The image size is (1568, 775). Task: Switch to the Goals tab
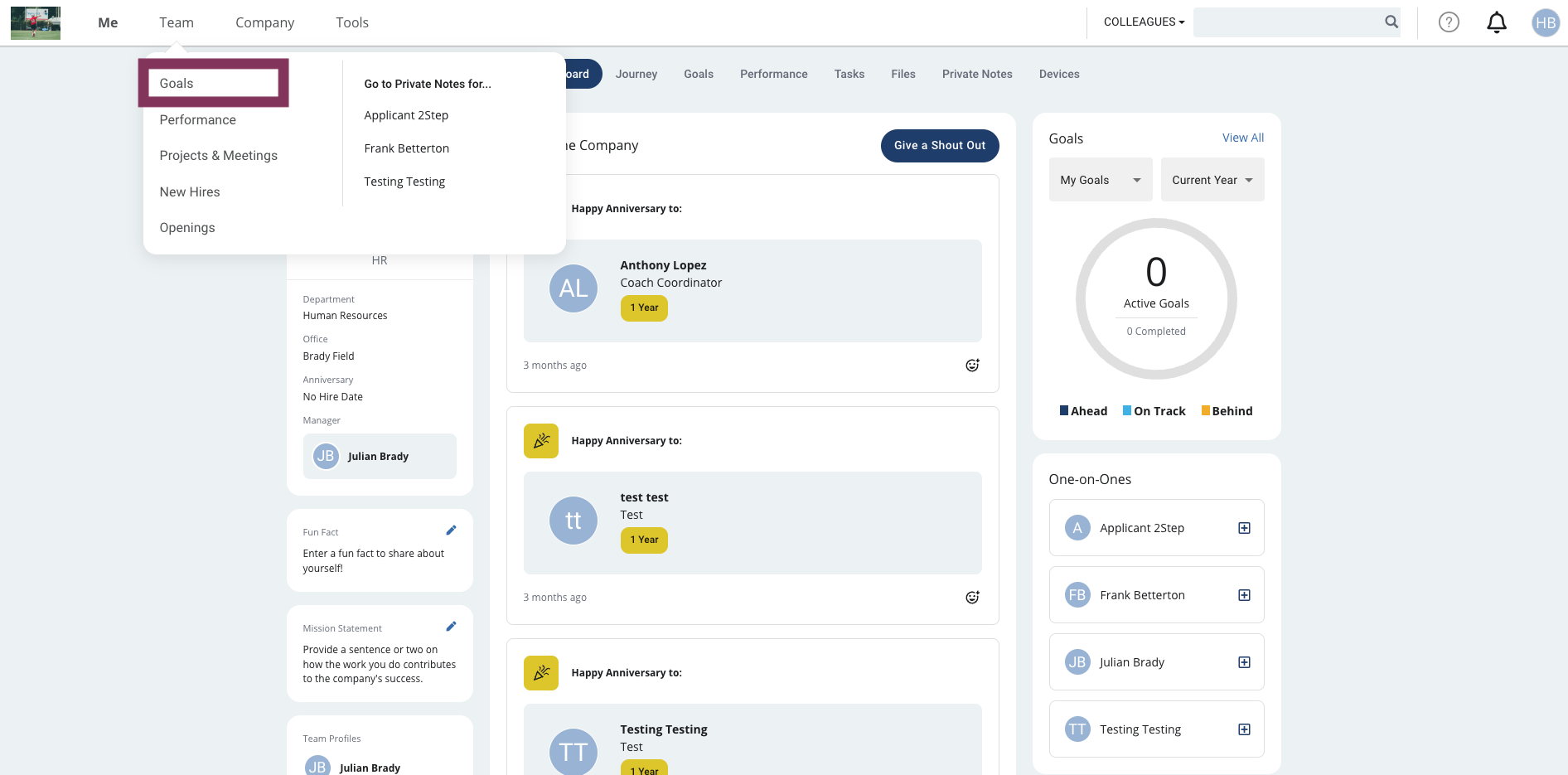(x=699, y=74)
